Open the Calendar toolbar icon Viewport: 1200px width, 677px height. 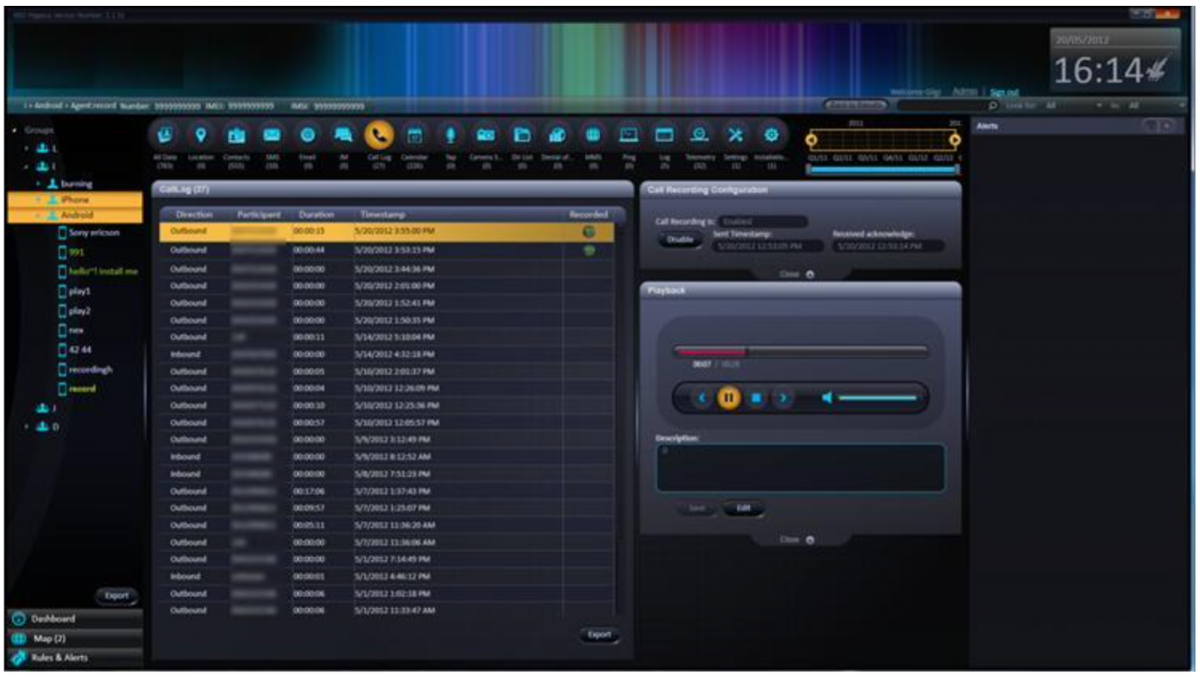point(416,135)
